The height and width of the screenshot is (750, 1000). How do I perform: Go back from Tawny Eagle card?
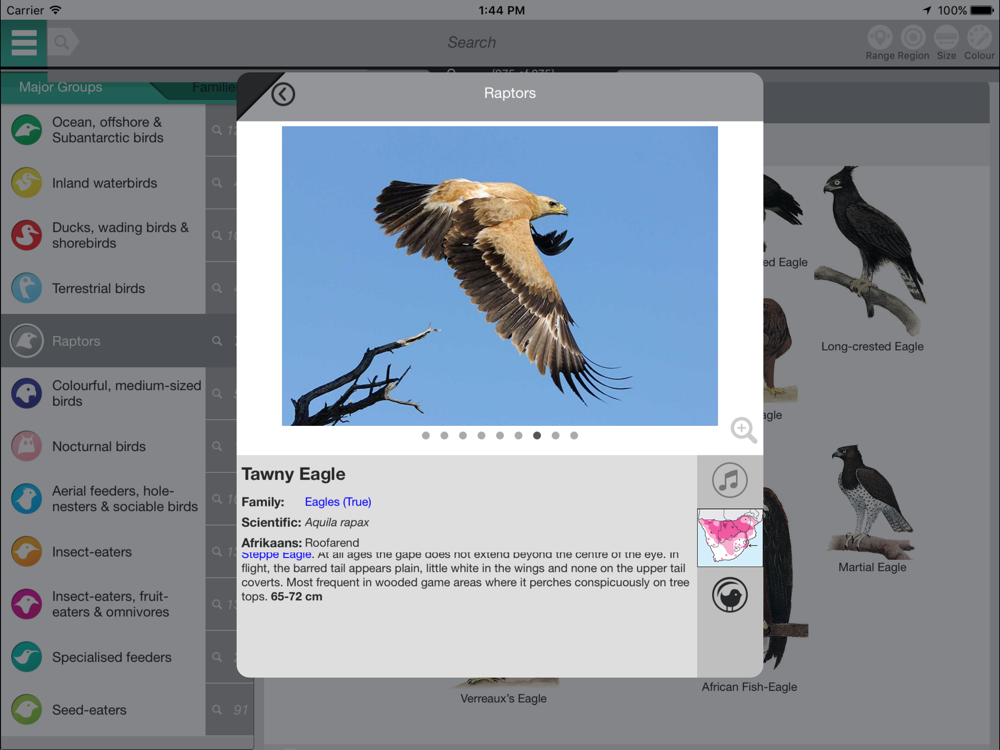tap(283, 94)
